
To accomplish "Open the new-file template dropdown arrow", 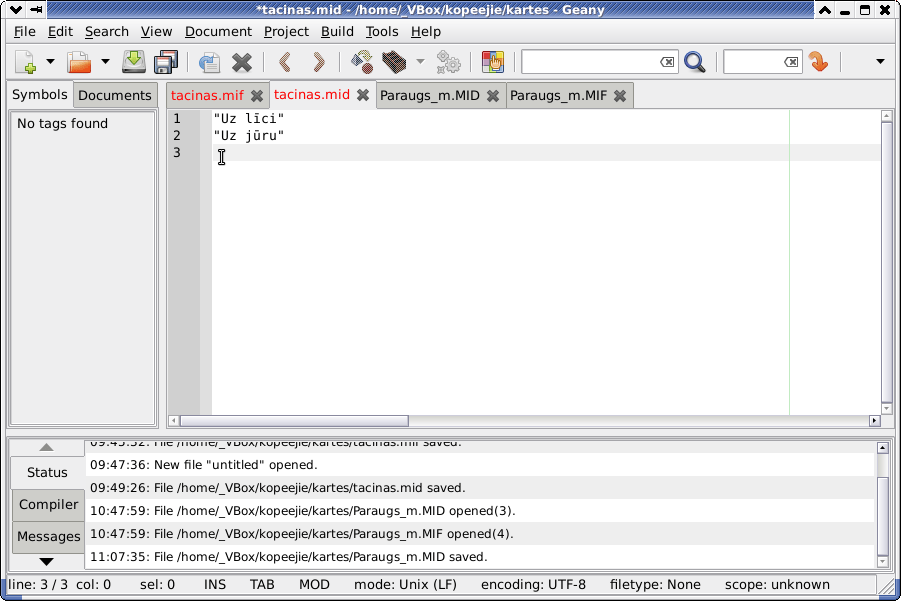I will click(x=51, y=61).
